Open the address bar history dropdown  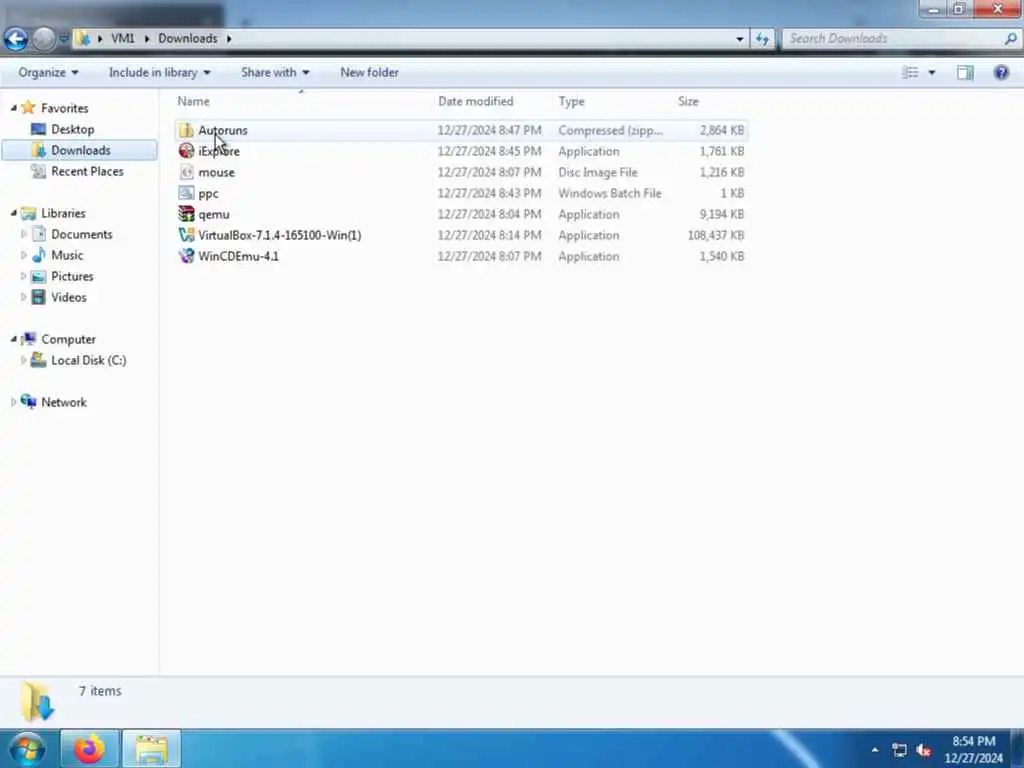pyautogui.click(x=739, y=39)
